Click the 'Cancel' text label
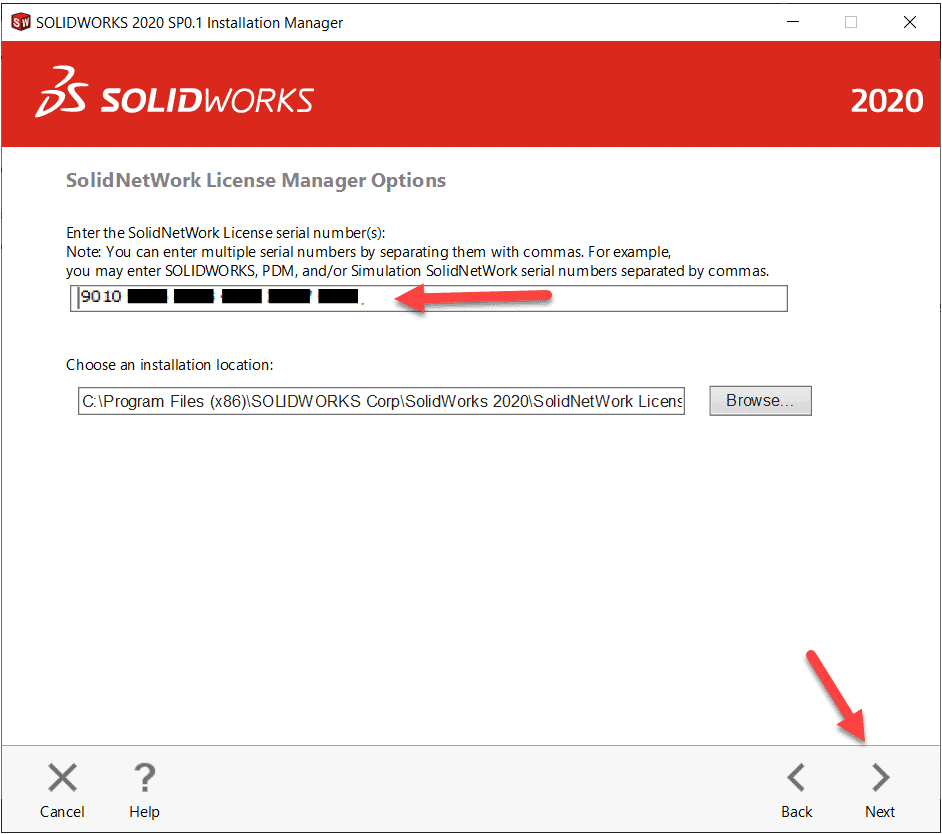942x834 pixels. [x=62, y=812]
